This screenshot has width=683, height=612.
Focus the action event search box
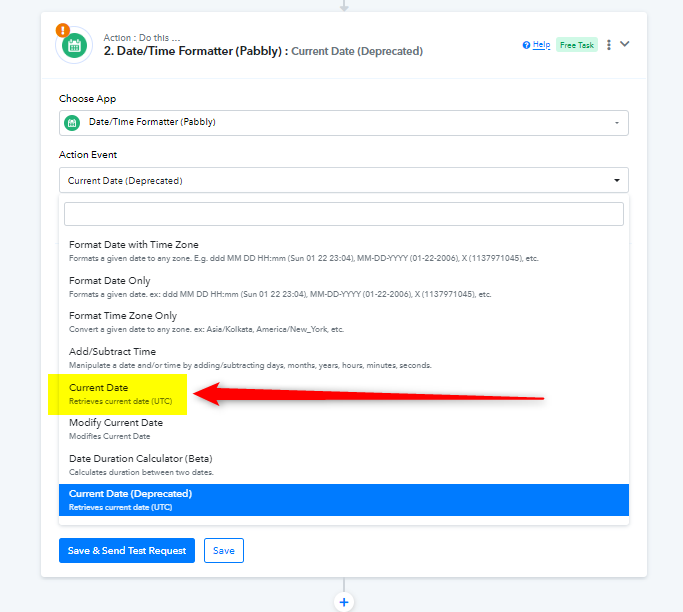point(344,214)
